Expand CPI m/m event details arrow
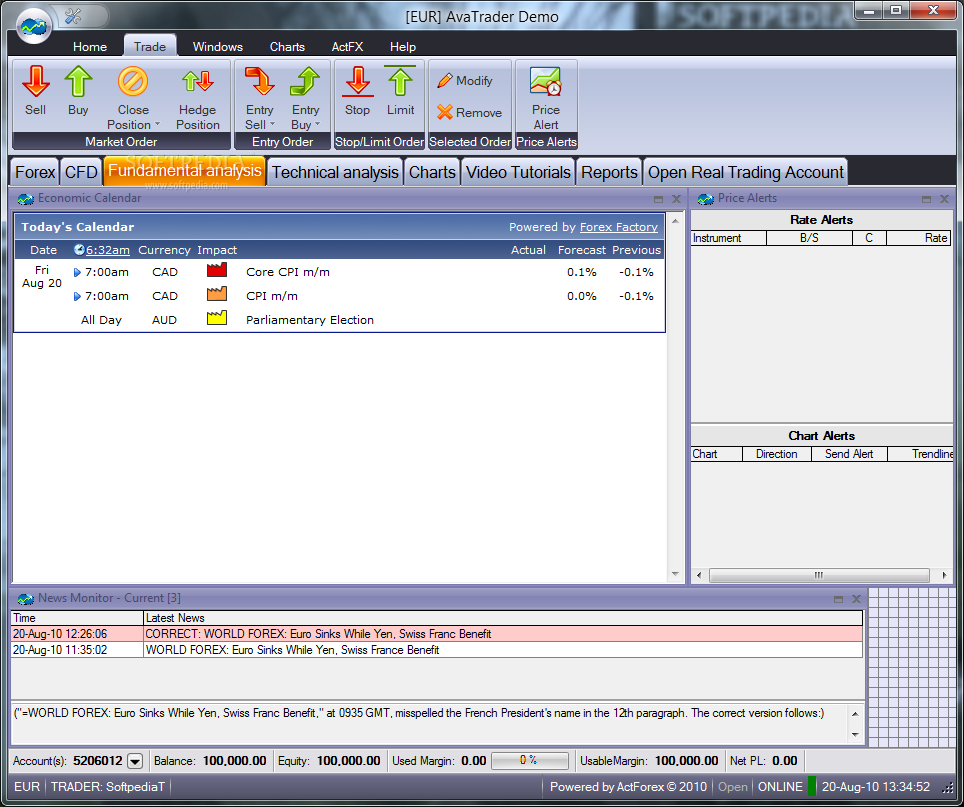The image size is (964, 807). 77,296
